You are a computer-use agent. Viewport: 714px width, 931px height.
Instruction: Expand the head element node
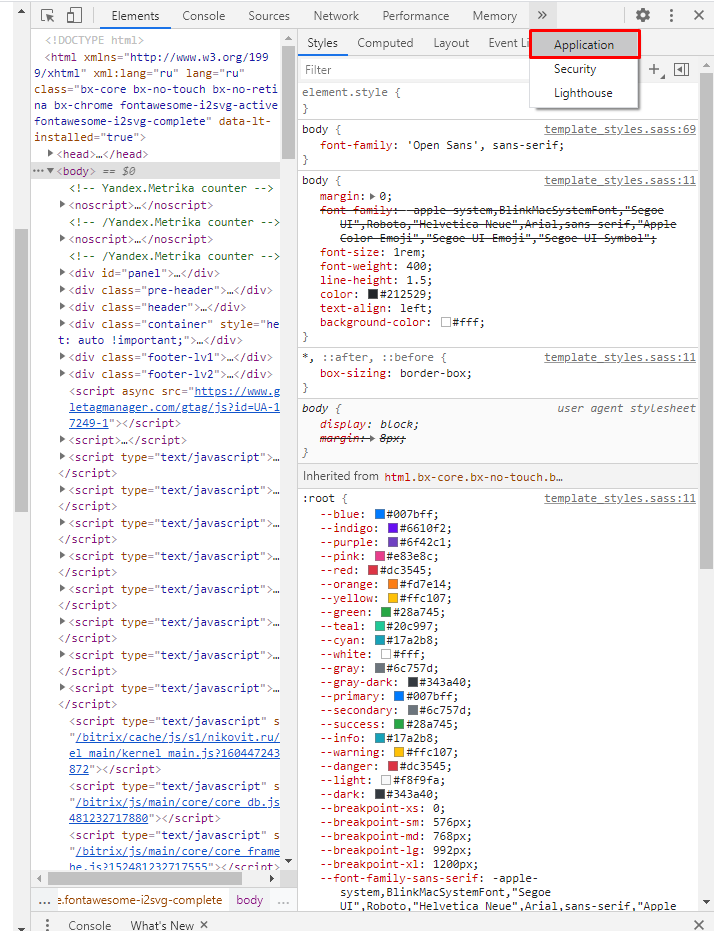51,153
